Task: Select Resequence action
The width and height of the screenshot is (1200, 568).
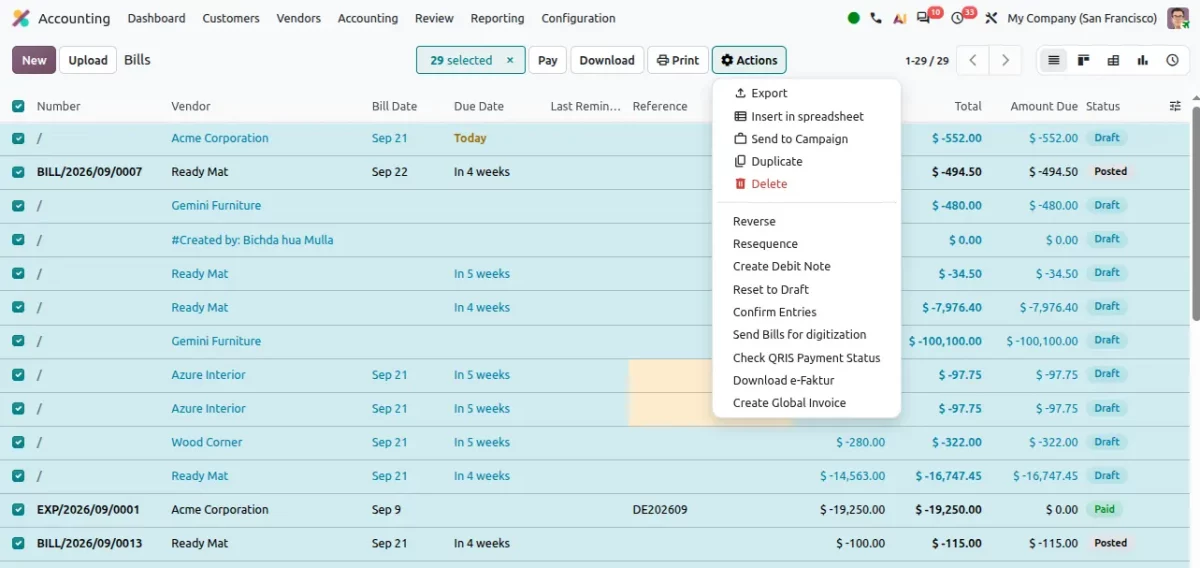Action: 807,244
